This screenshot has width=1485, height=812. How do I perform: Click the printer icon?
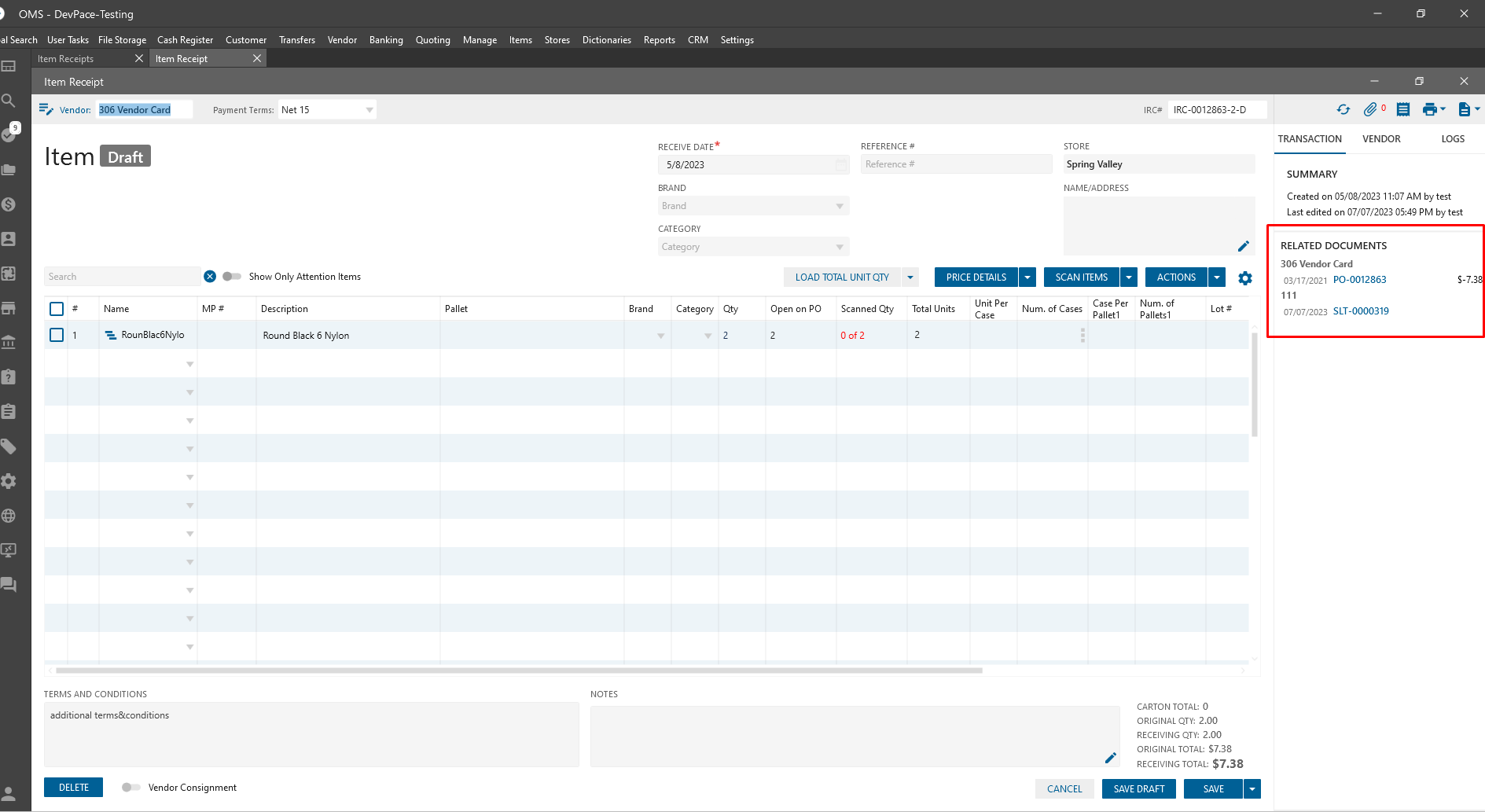(1429, 110)
